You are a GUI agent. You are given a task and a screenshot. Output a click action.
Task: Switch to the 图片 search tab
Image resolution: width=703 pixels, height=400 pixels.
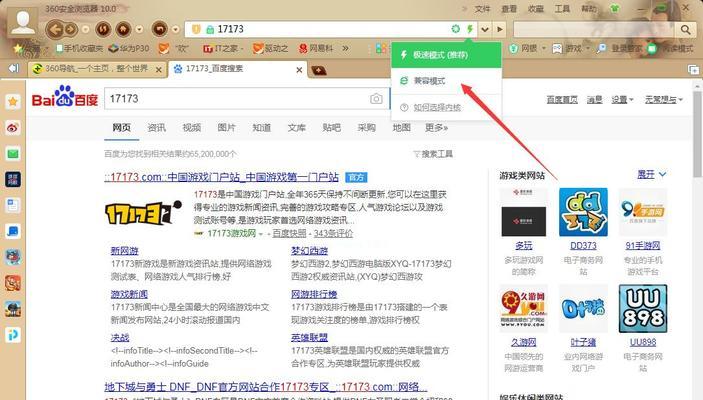point(226,128)
